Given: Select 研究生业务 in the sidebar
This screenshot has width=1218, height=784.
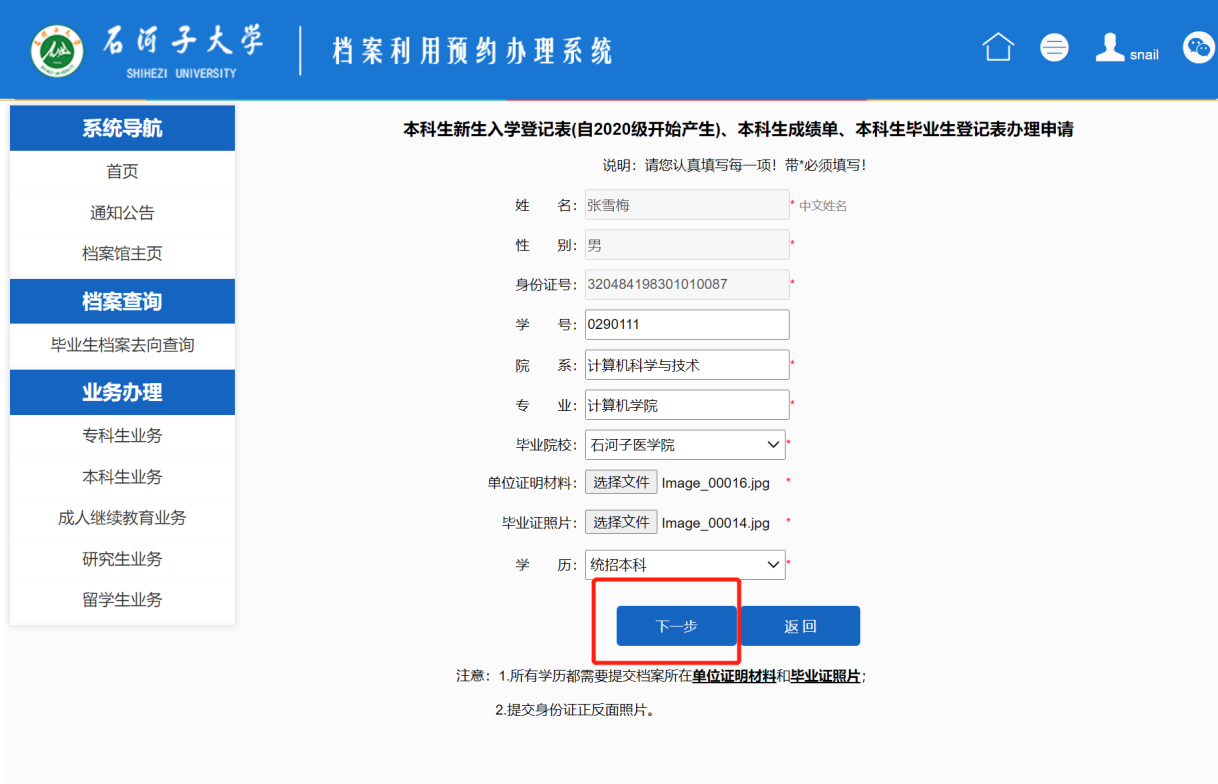Looking at the screenshot, I should 122,559.
